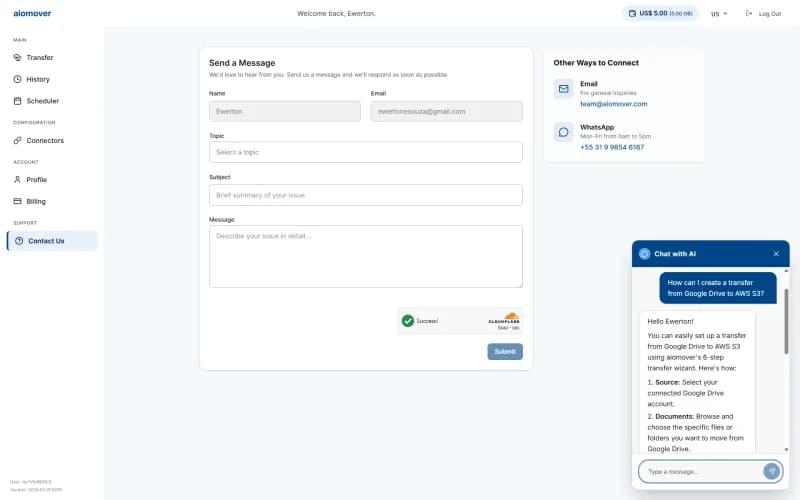Click the Chat with AI title
Screen dimensions: 800x500
click(x=675, y=254)
